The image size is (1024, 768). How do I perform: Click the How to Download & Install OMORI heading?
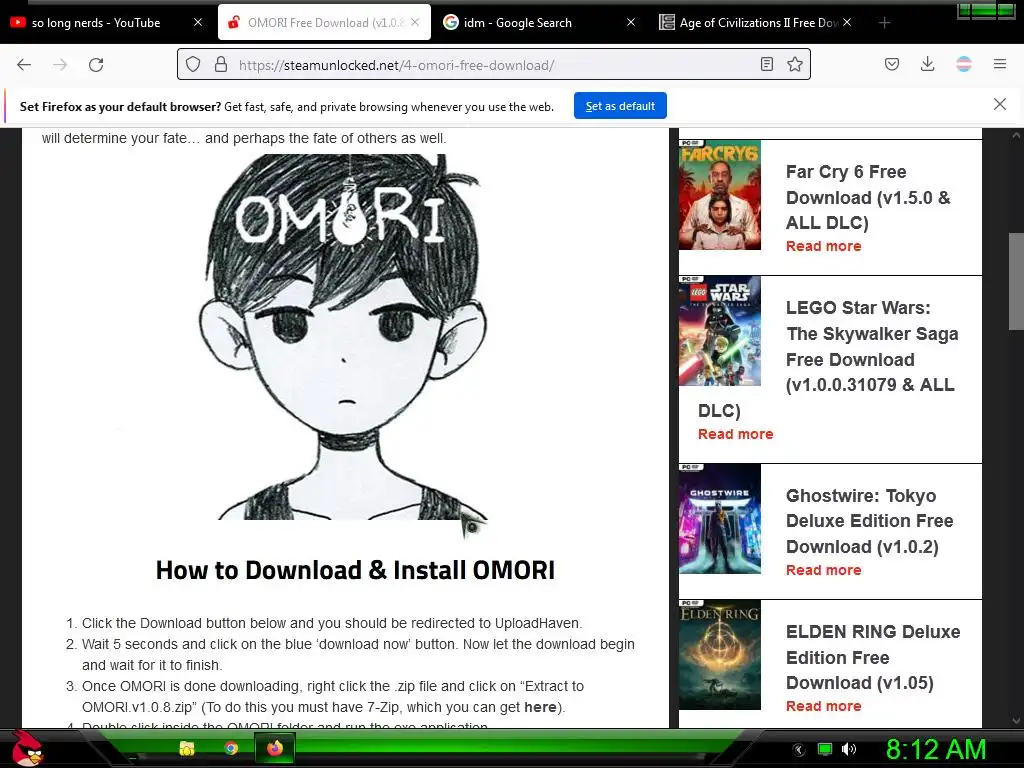pos(355,570)
